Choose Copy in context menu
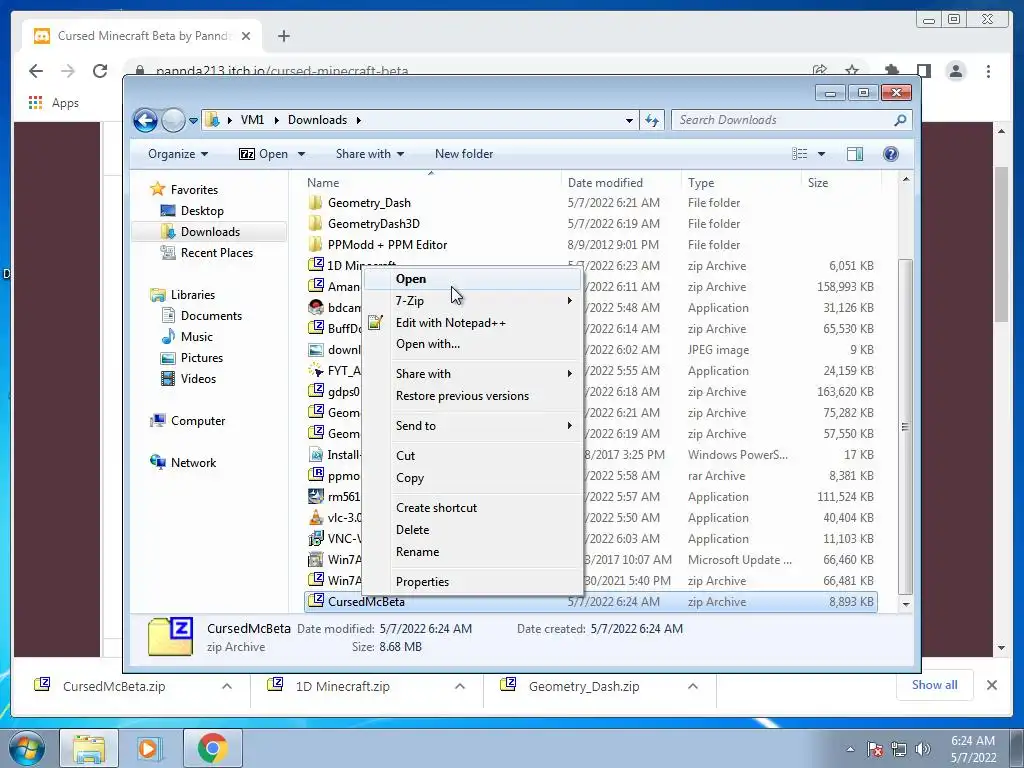Screen dimensions: 1024x768 click(472, 478)
